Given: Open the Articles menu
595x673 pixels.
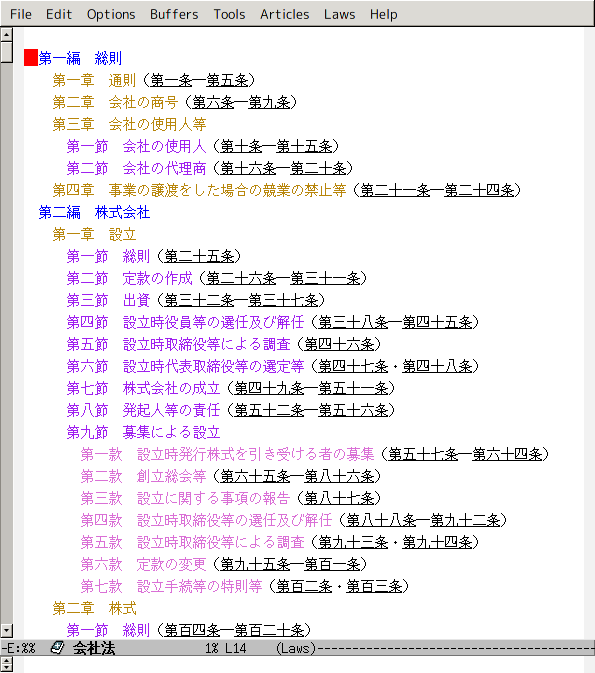Looking at the screenshot, I should point(285,14).
